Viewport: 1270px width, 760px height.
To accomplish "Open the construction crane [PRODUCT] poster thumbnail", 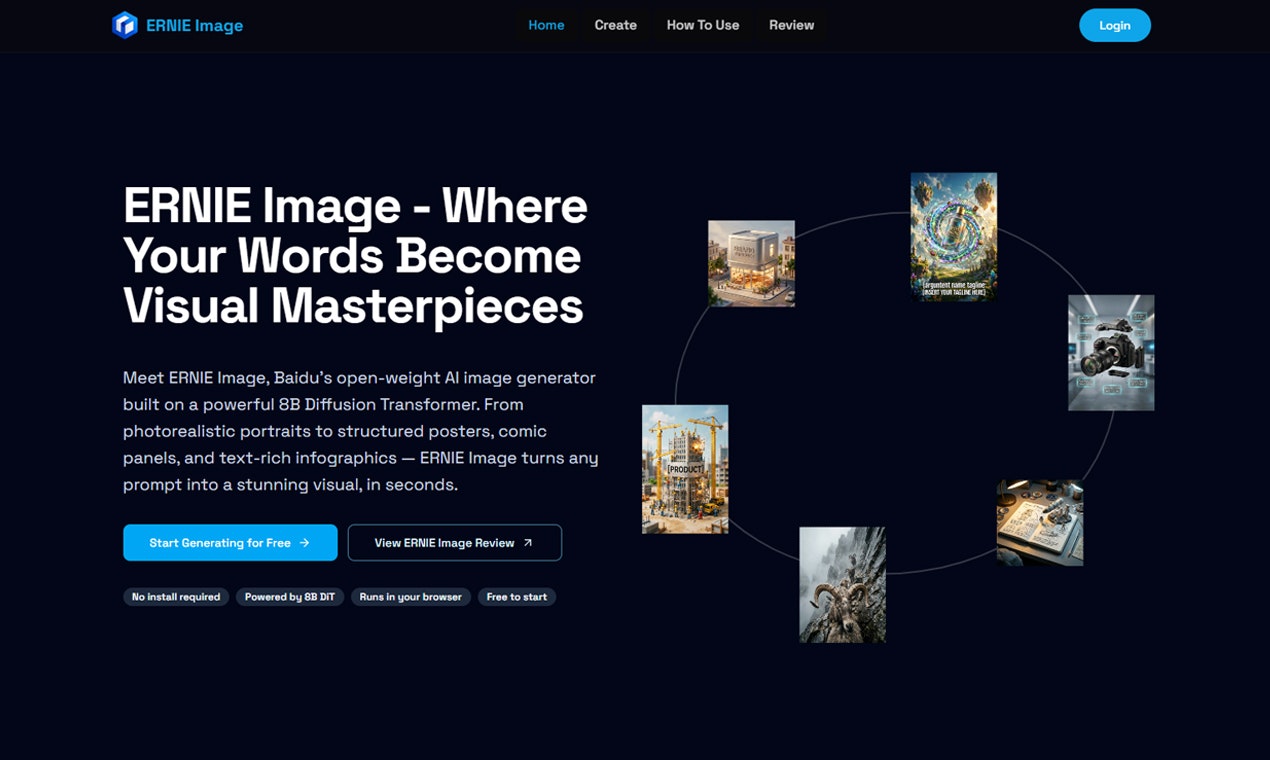I will pos(684,468).
